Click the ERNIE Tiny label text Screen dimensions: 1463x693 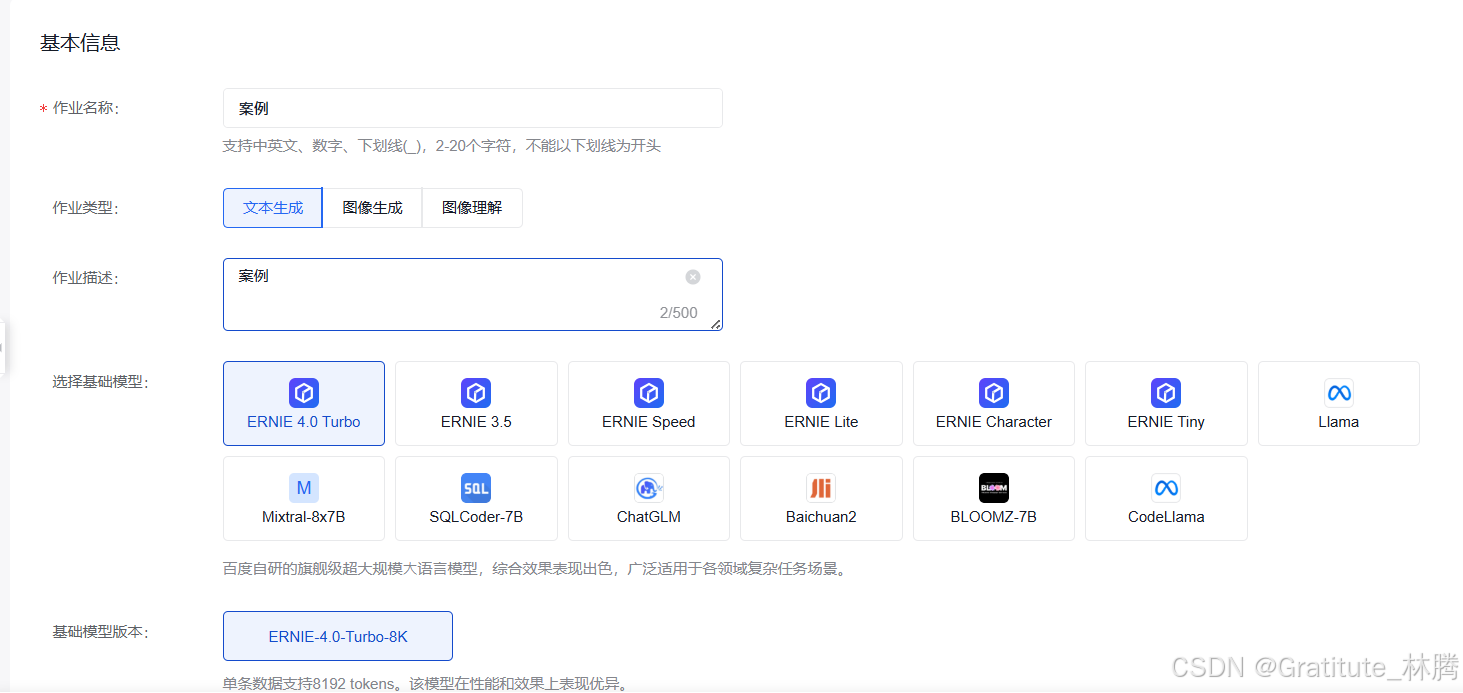point(1166,422)
